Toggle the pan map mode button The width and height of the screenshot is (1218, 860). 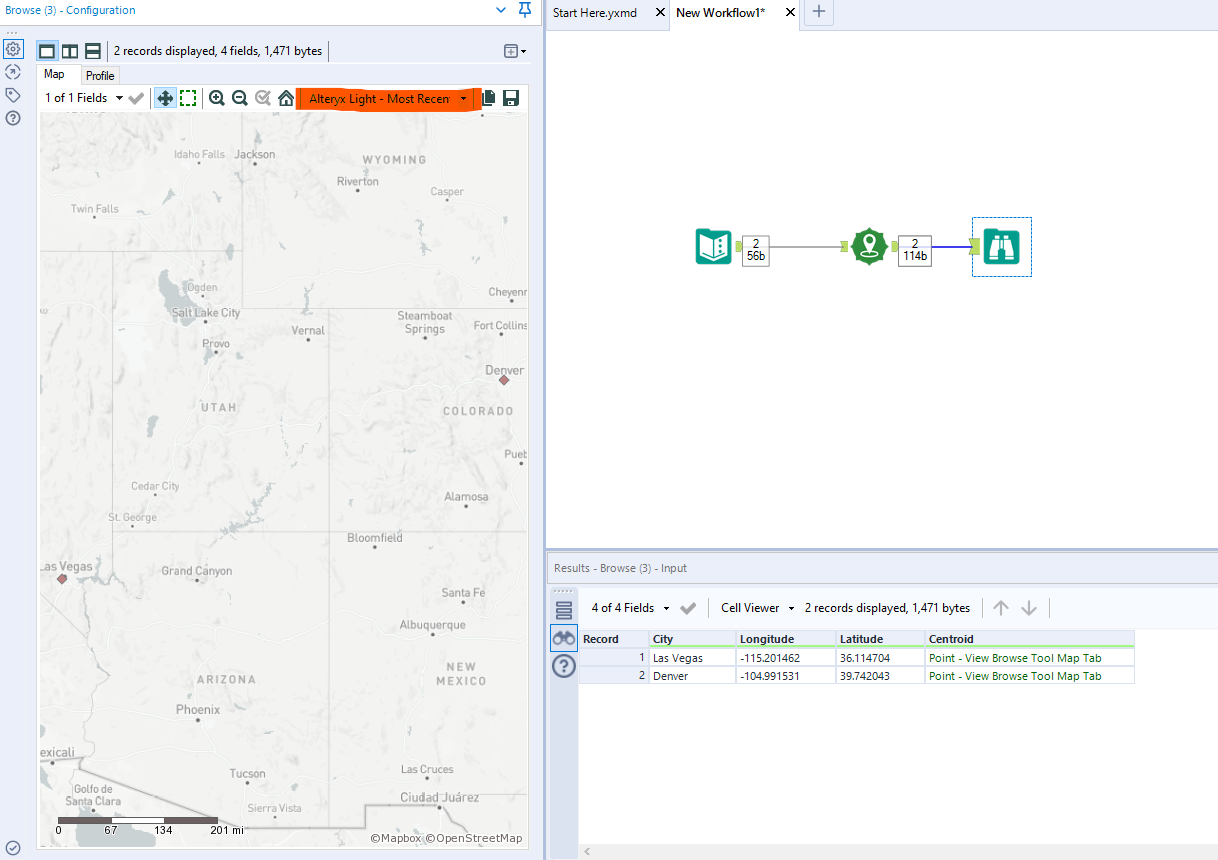(x=165, y=98)
